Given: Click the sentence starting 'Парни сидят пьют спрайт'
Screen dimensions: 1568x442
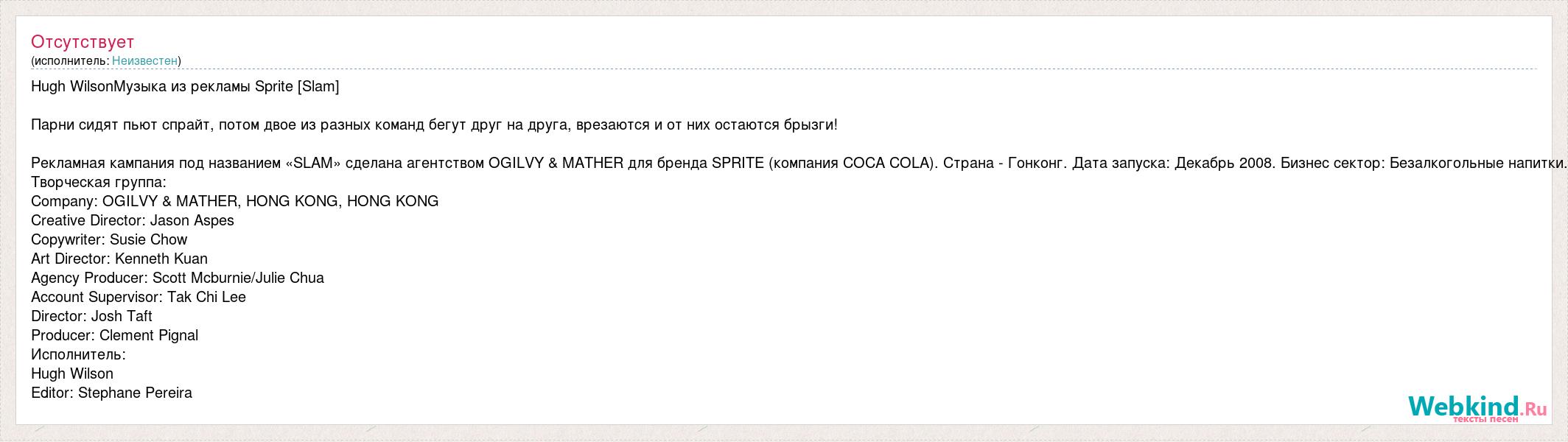Looking at the screenshot, I should [x=434, y=125].
